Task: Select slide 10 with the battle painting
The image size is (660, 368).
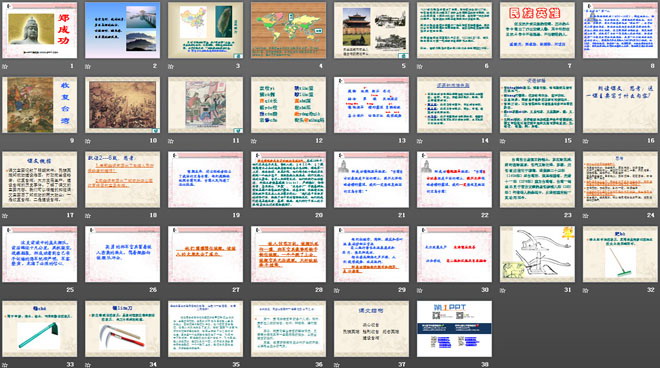Action: point(122,105)
